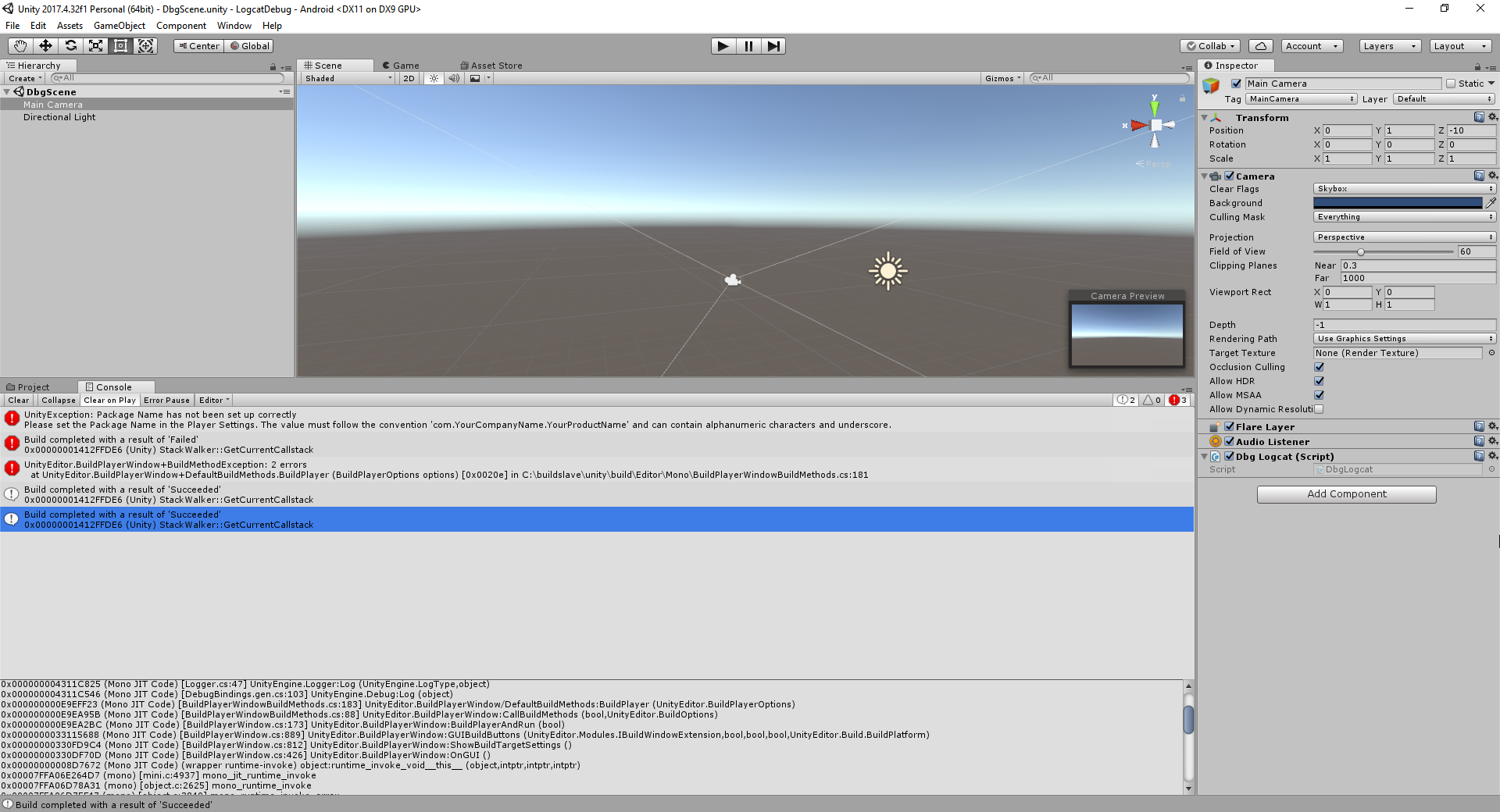This screenshot has width=1500, height=812.
Task: Open scene effects image toggle
Action: point(475,78)
